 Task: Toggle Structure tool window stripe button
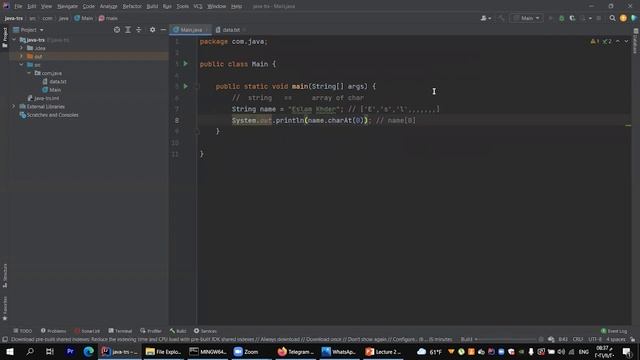click(5, 276)
